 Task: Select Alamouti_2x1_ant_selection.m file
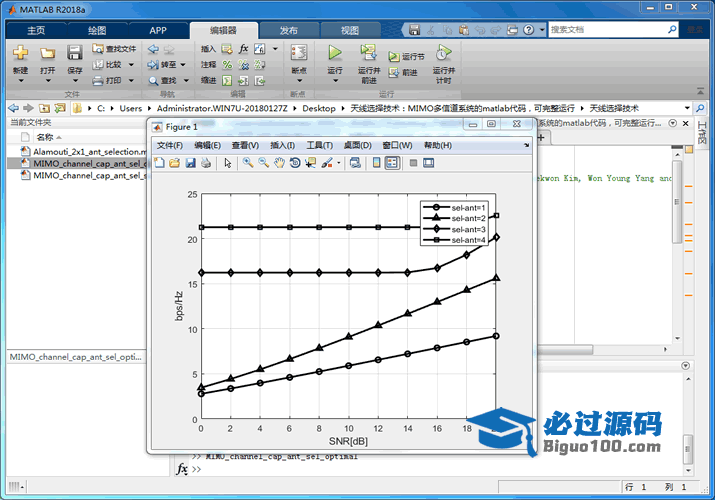pos(84,151)
